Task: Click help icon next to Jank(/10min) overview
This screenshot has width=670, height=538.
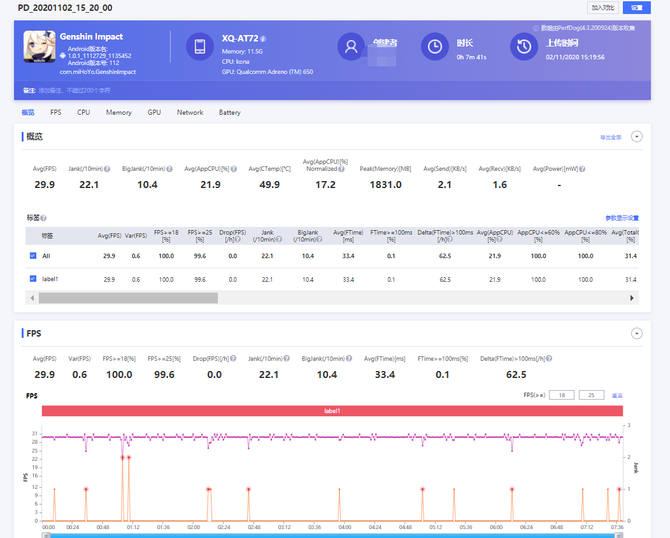Action: (x=107, y=169)
